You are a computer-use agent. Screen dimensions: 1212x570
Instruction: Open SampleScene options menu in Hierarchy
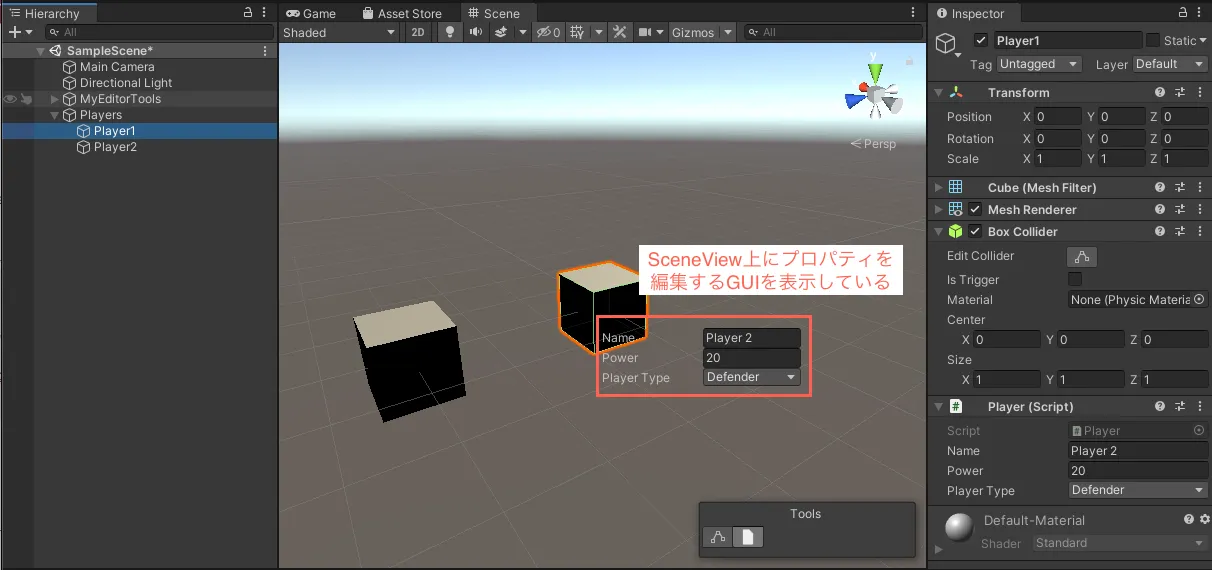(x=264, y=51)
